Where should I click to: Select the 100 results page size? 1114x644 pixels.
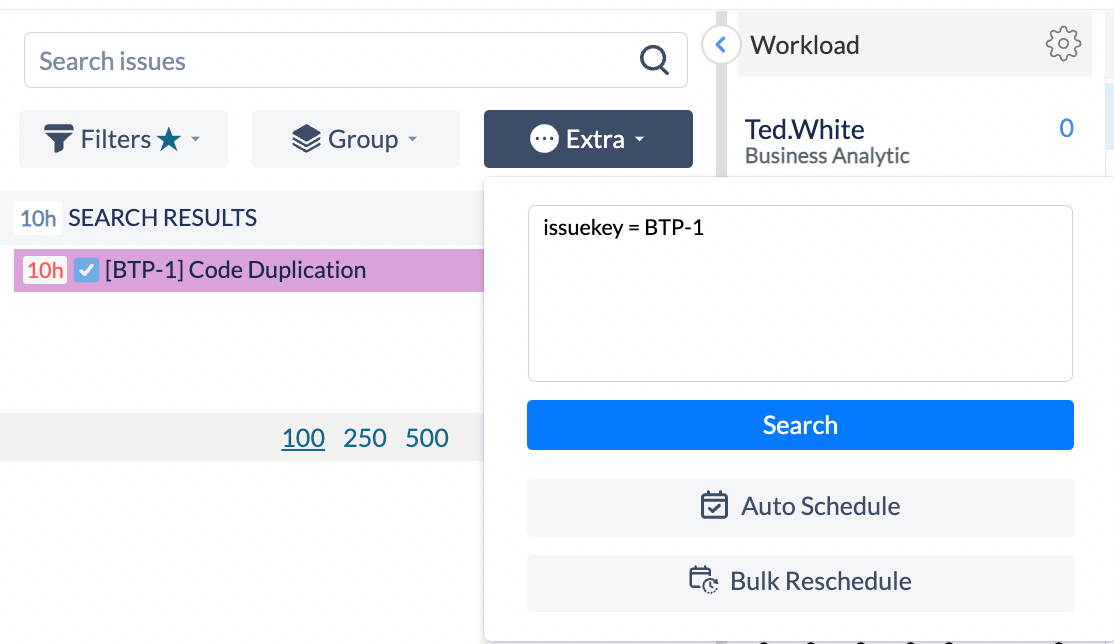pyautogui.click(x=303, y=438)
